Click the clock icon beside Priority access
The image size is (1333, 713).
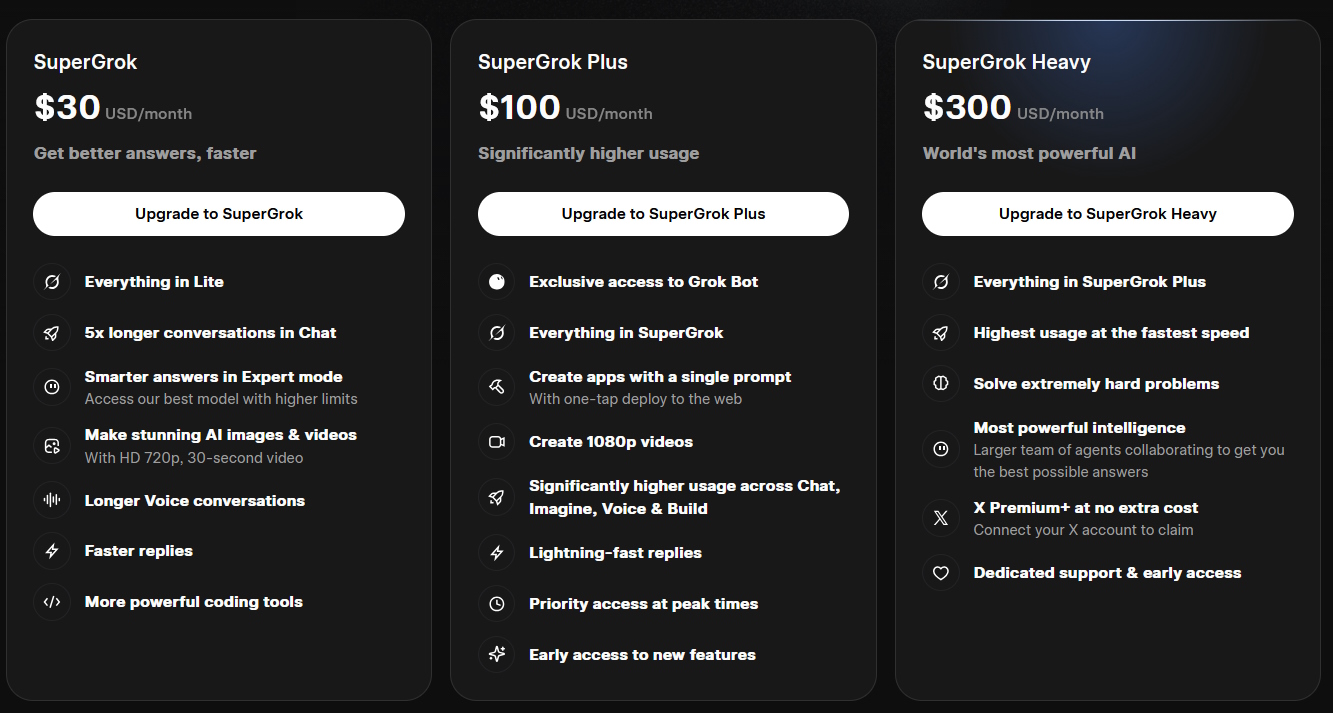(496, 604)
